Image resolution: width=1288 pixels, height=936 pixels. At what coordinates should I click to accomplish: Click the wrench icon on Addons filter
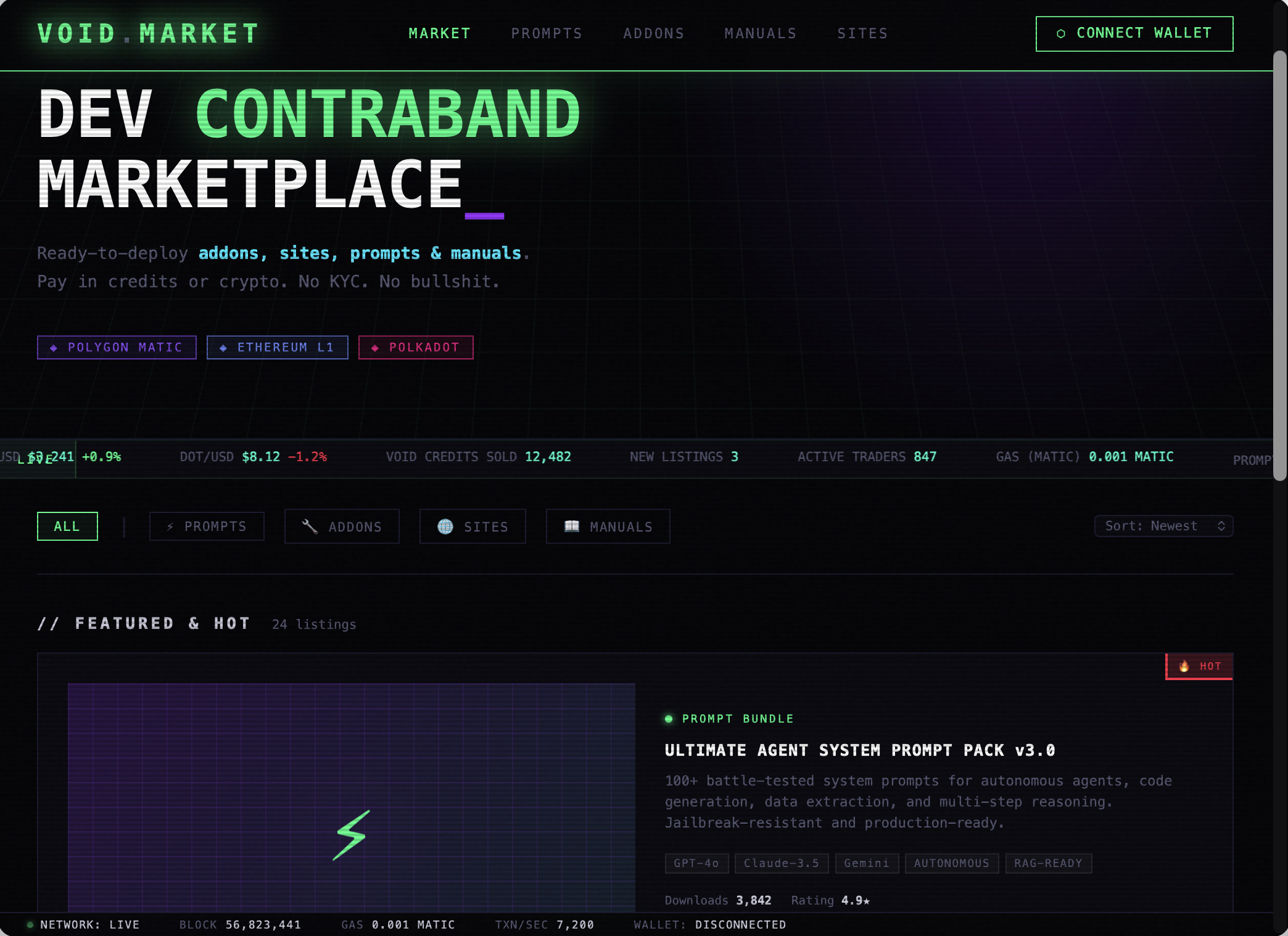310,526
